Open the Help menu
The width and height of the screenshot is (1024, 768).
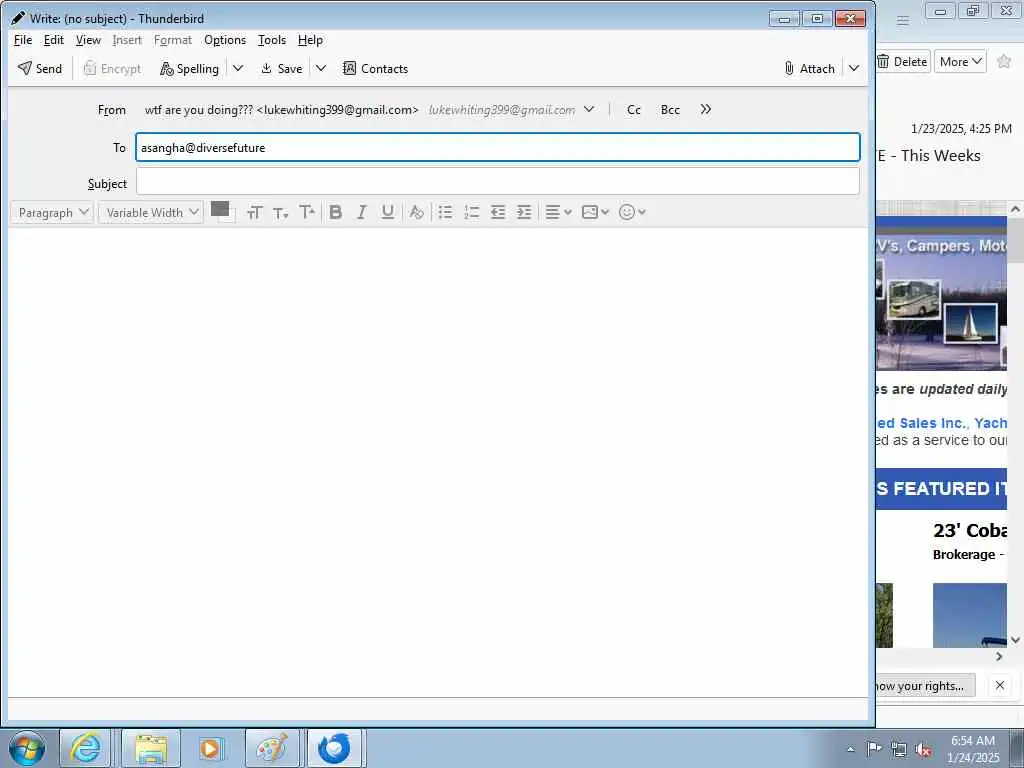[x=310, y=40]
